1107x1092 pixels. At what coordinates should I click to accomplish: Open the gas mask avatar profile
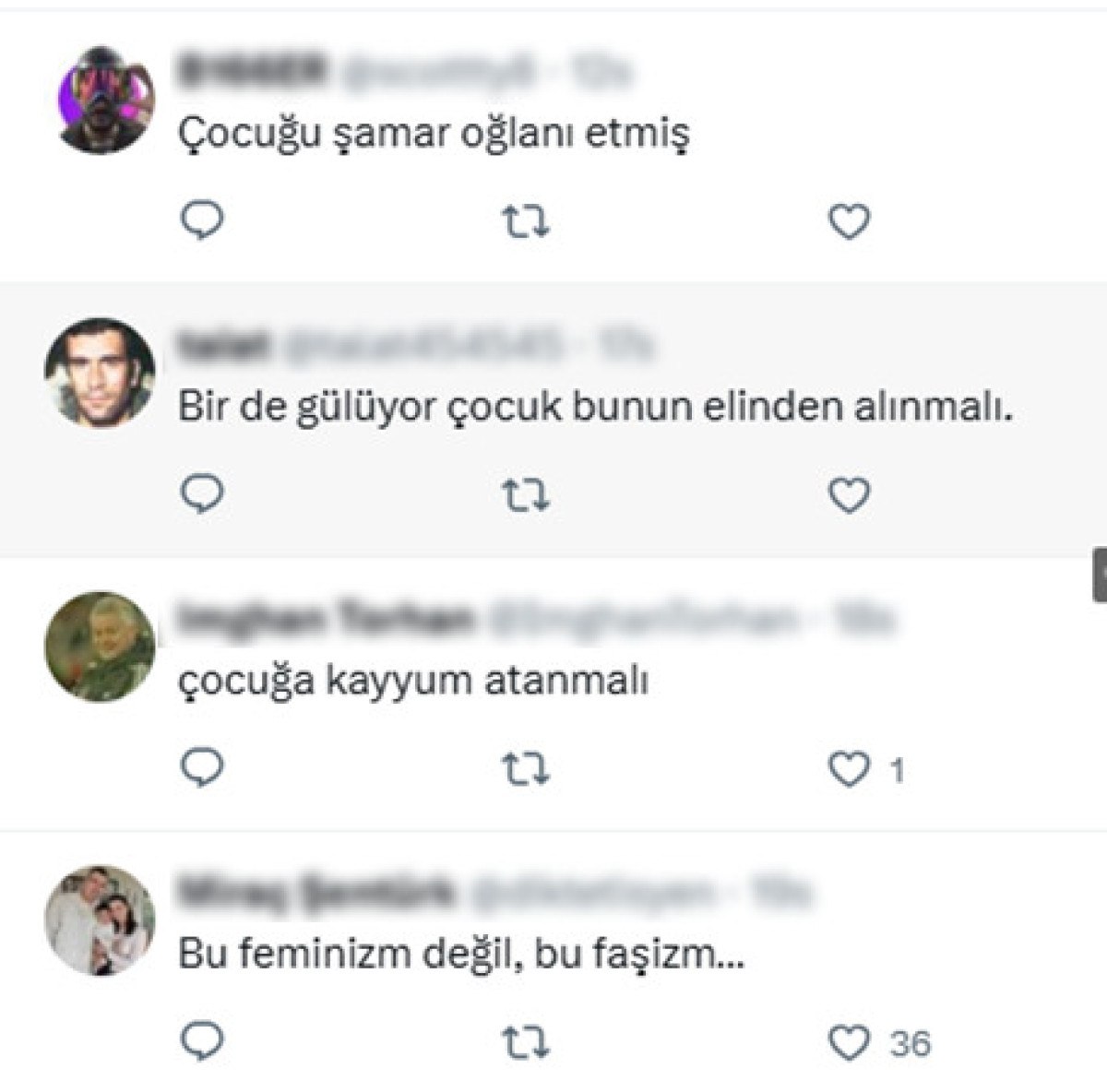click(x=101, y=99)
